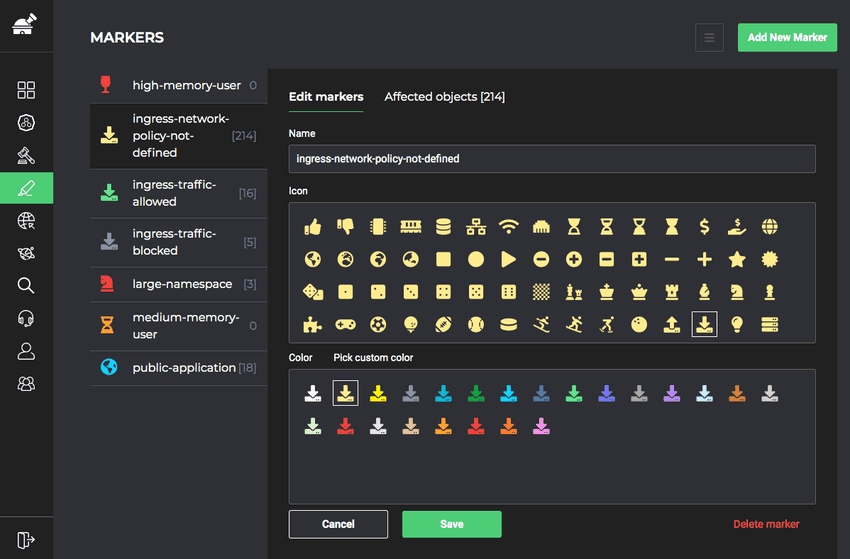The width and height of the screenshot is (850, 559).
Task: Open the hamburger menu beside Add New Marker
Action: tap(709, 38)
